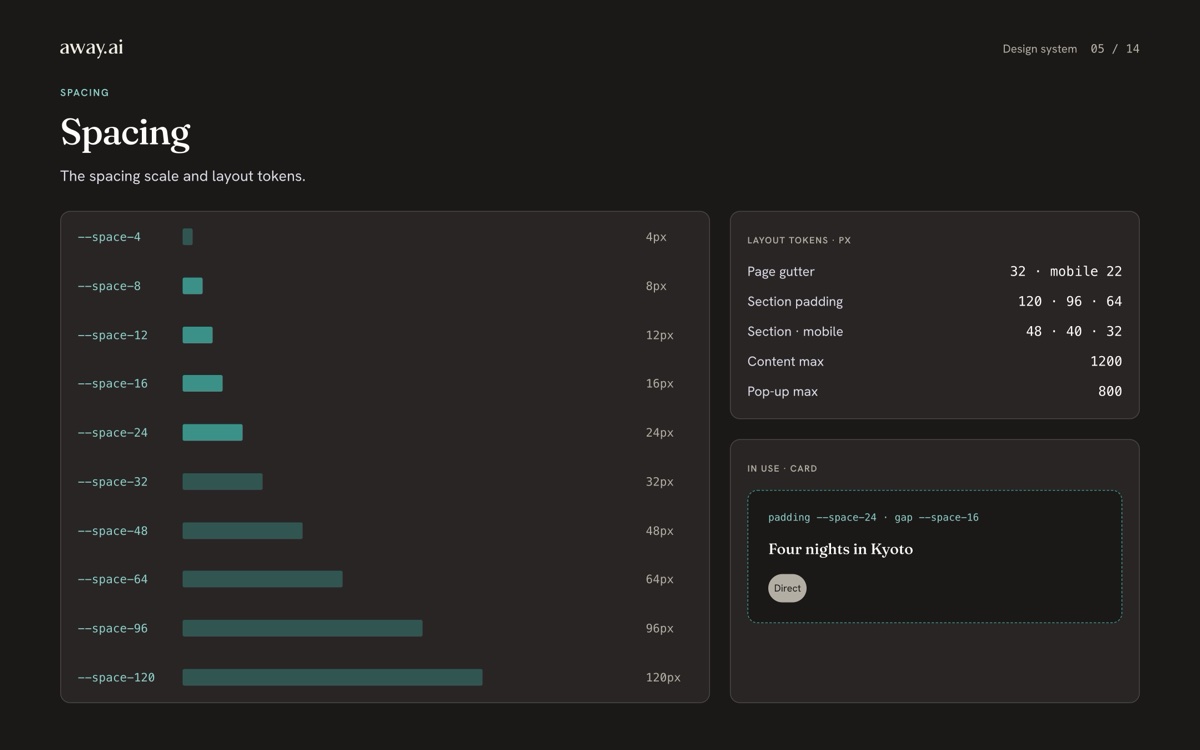Click the "Page gutter" label
The image size is (1200, 750).
tap(781, 272)
